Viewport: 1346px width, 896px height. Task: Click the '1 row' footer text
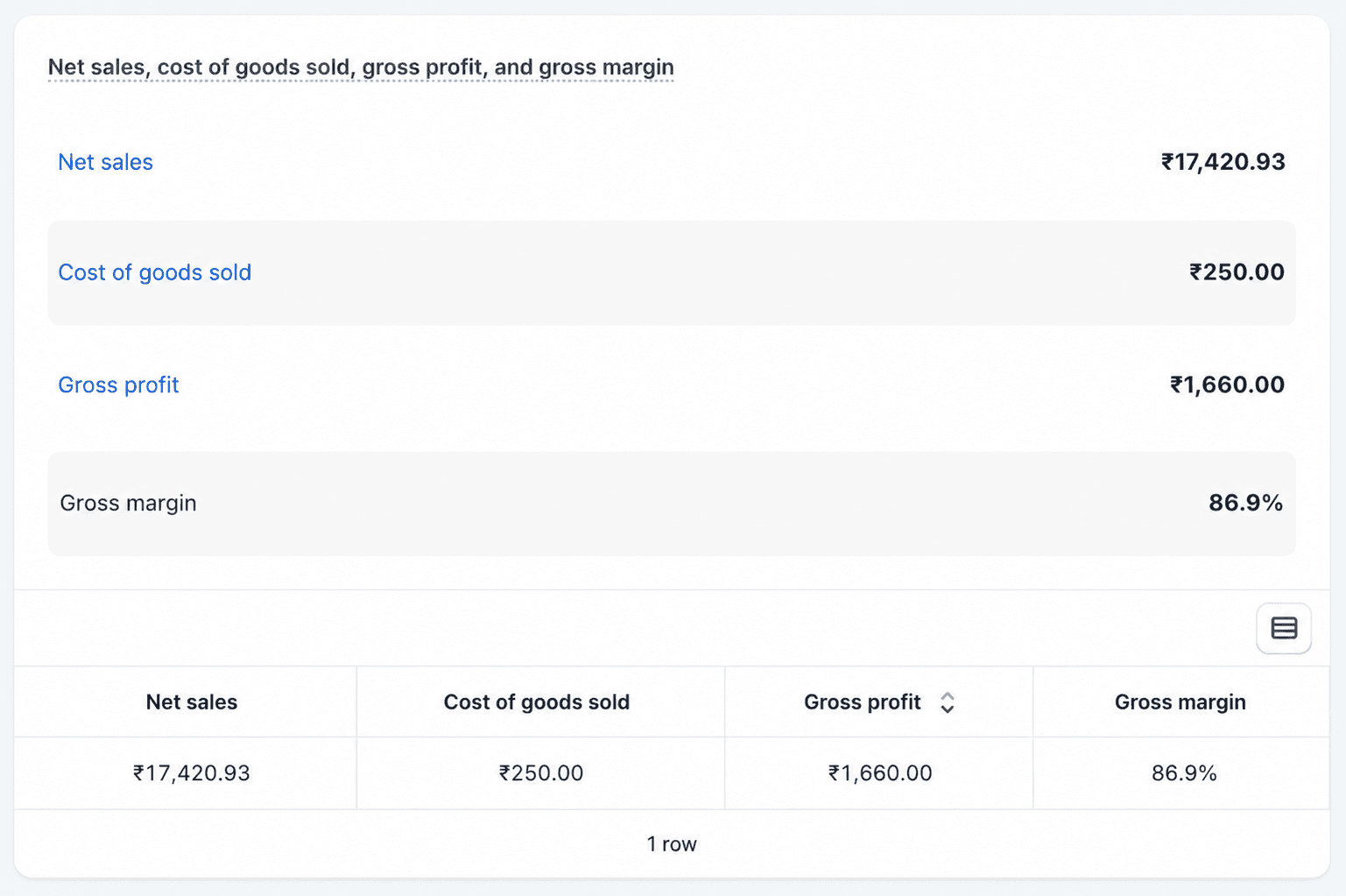[x=672, y=844]
